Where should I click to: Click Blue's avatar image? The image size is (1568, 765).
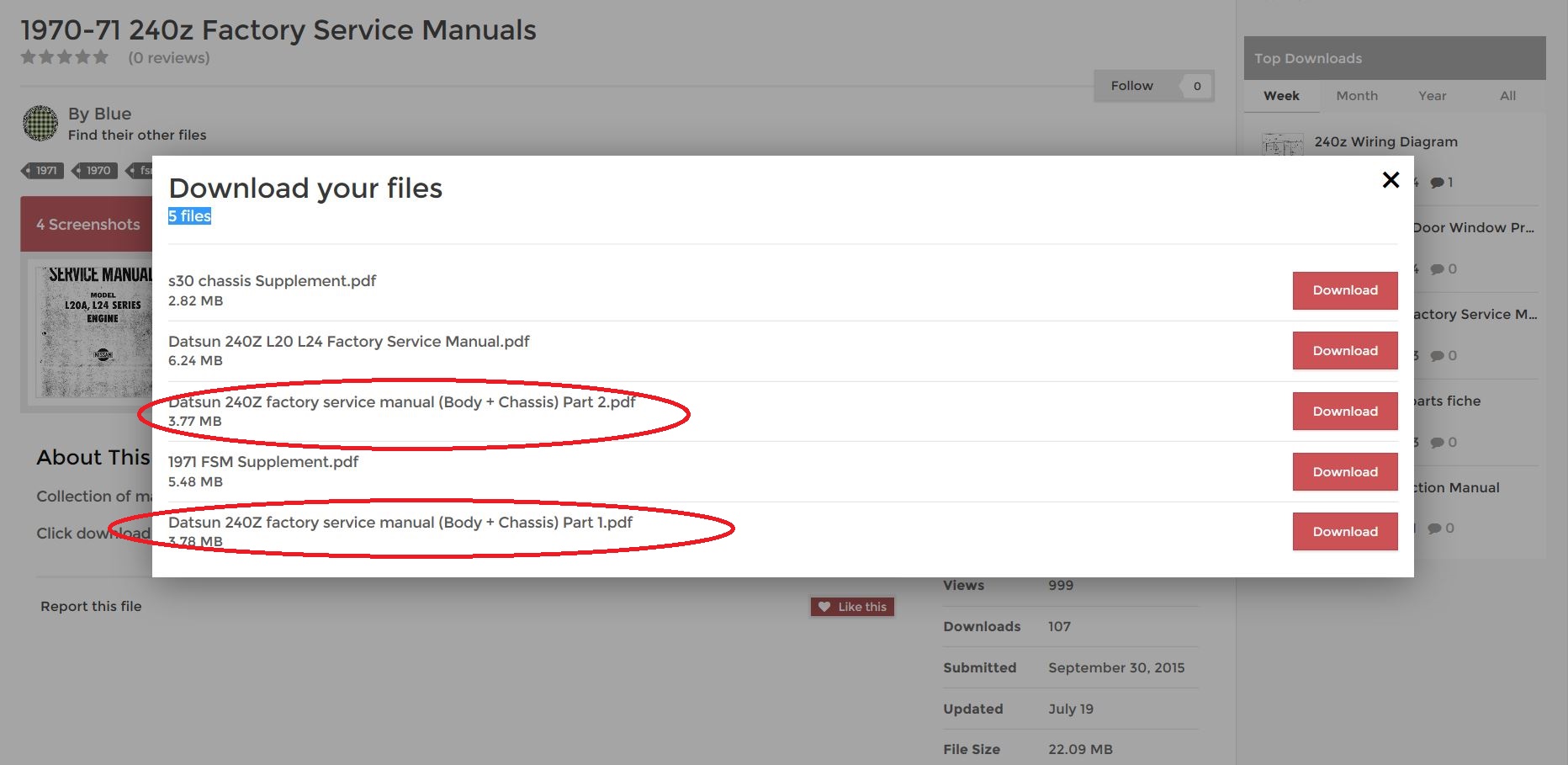point(40,124)
